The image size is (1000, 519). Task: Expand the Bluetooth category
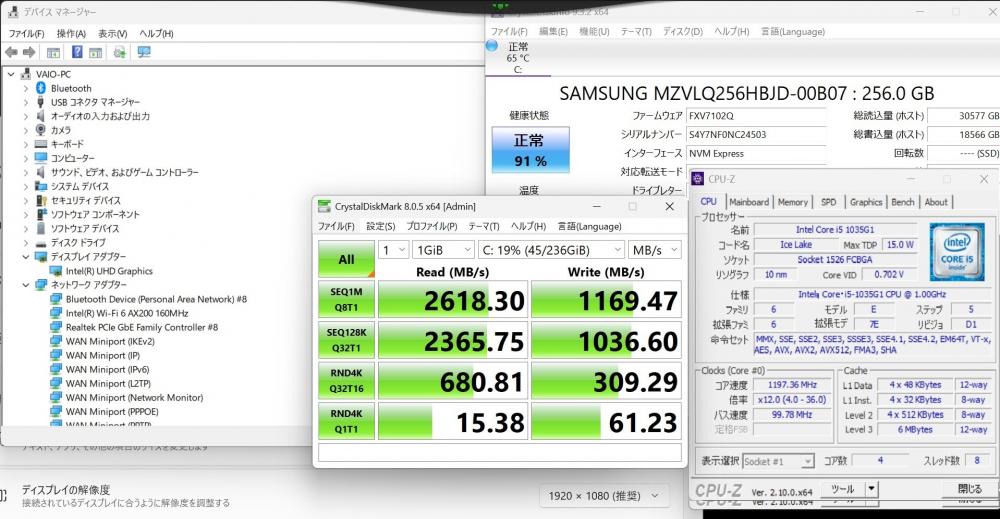pos(26,88)
